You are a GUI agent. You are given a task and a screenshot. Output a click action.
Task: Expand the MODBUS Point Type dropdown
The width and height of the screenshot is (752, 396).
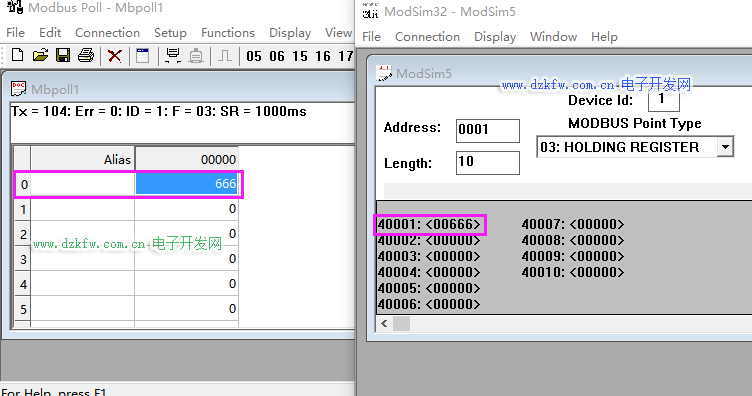725,147
